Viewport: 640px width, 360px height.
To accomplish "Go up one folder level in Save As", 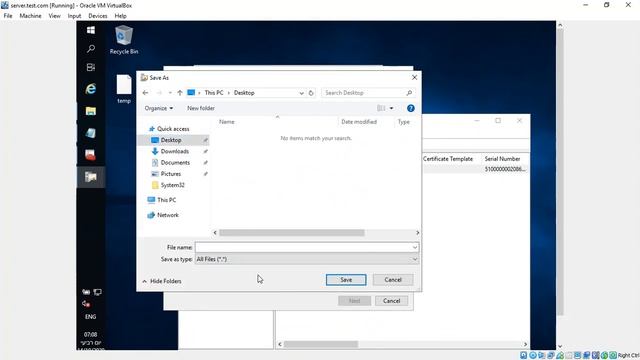I will click(x=180, y=93).
